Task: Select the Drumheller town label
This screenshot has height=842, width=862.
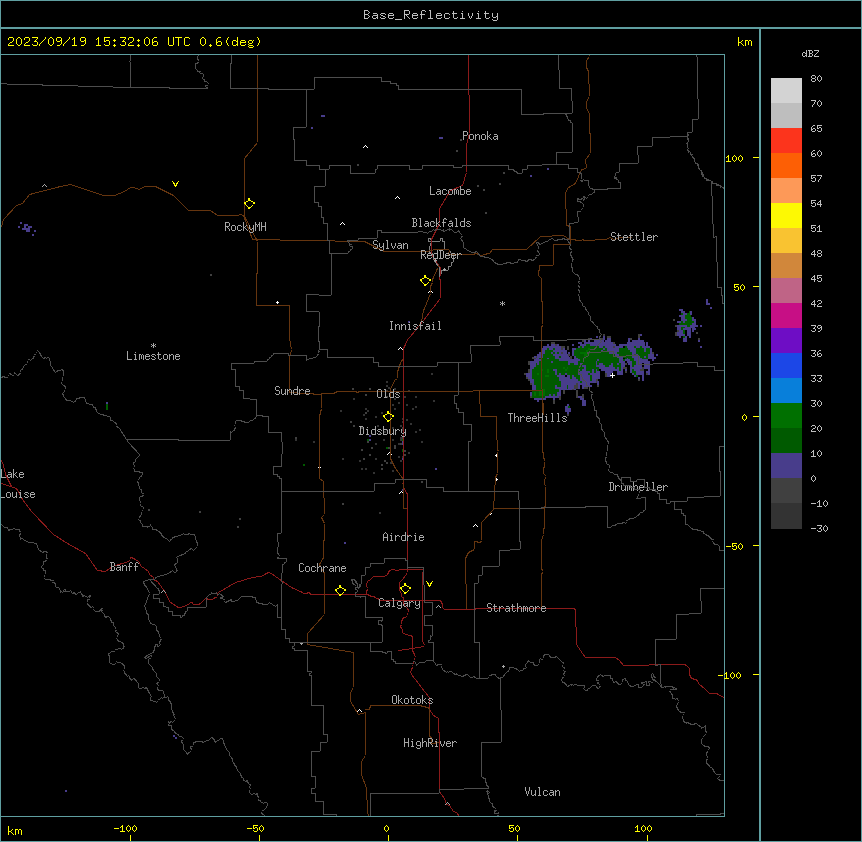Action: [638, 487]
